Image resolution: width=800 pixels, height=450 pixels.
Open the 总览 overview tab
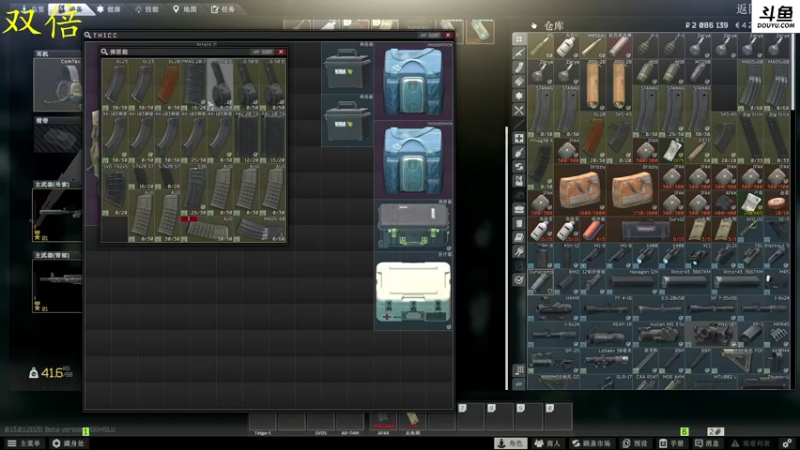point(33,9)
